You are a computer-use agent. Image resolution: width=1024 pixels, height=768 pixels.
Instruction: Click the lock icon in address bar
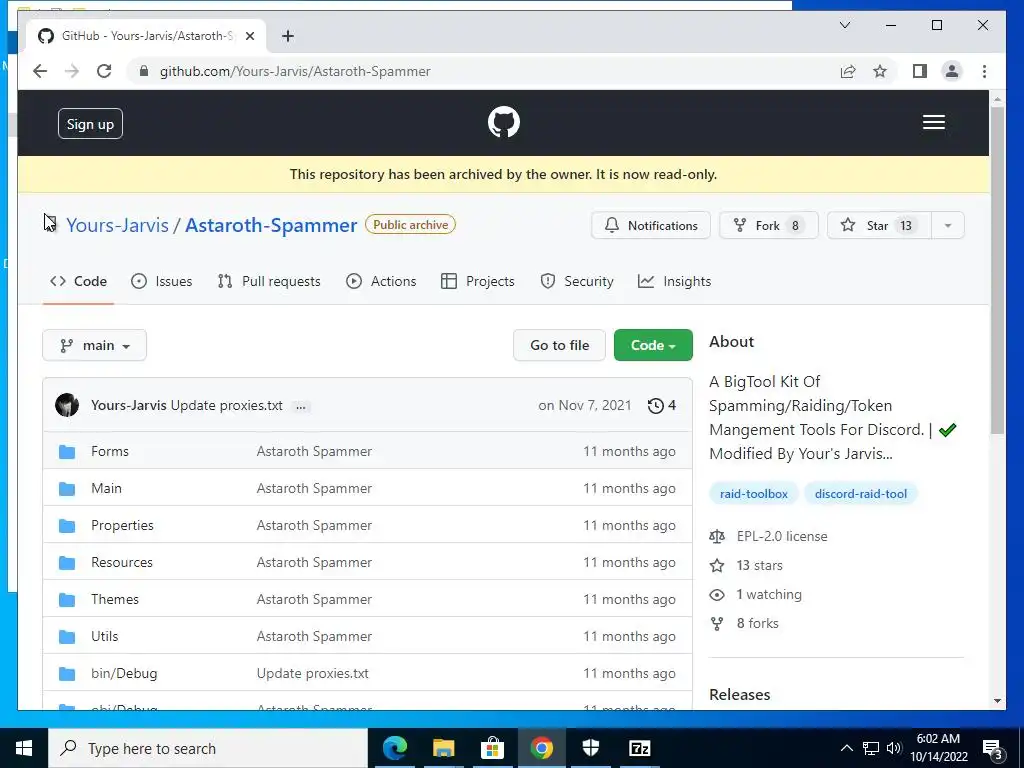[x=144, y=71]
